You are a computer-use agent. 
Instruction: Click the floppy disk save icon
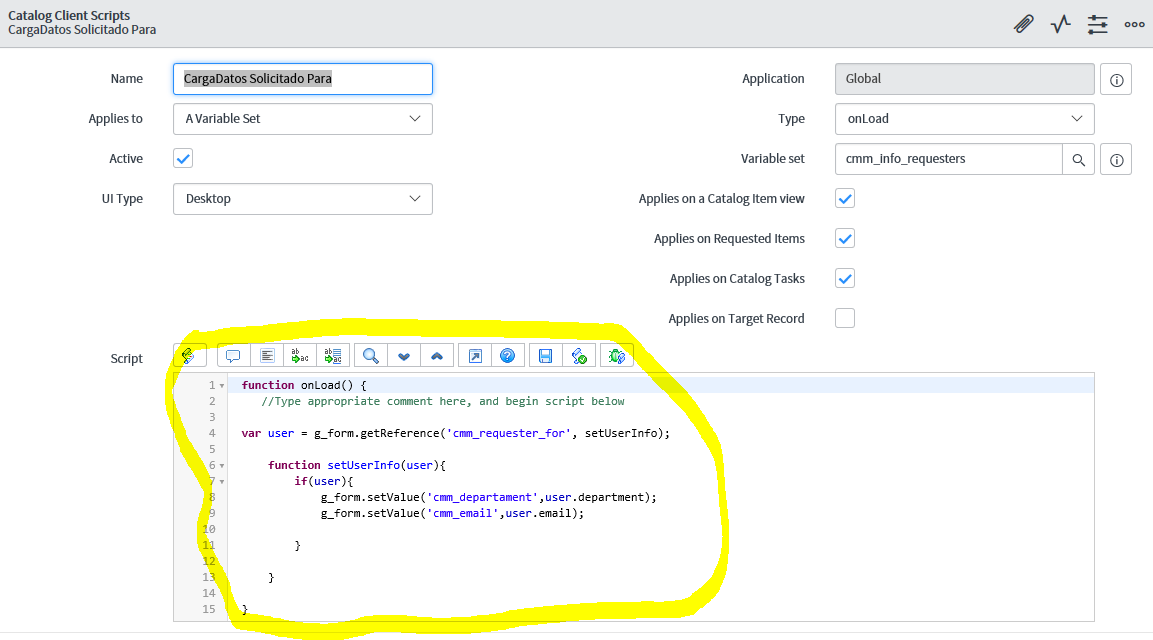pyautogui.click(x=545, y=356)
